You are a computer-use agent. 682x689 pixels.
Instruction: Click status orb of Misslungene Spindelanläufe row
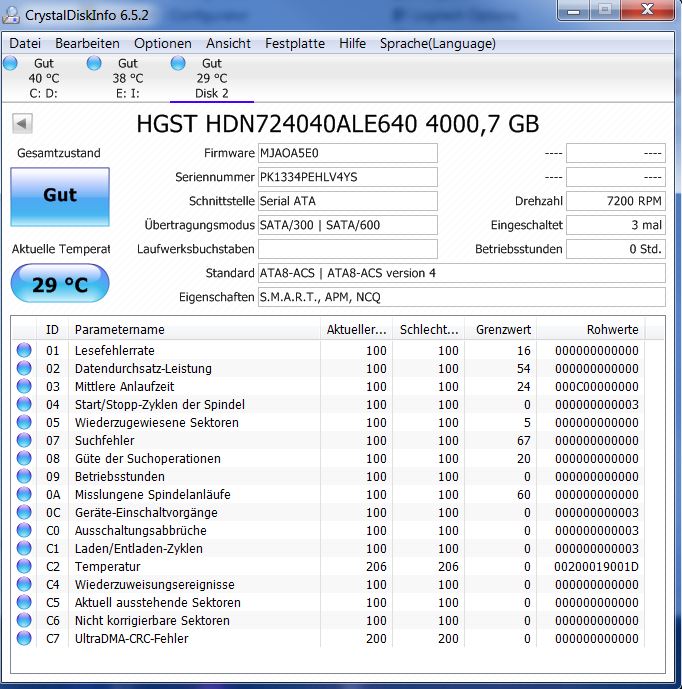[x=24, y=494]
